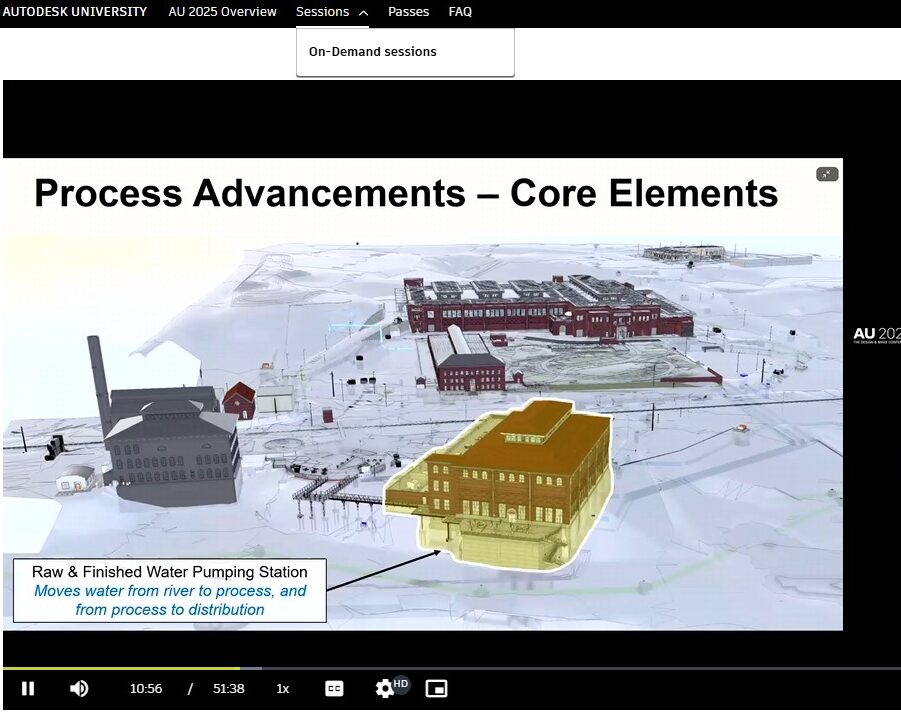Open the FAQ page
901x721 pixels.
(x=460, y=12)
